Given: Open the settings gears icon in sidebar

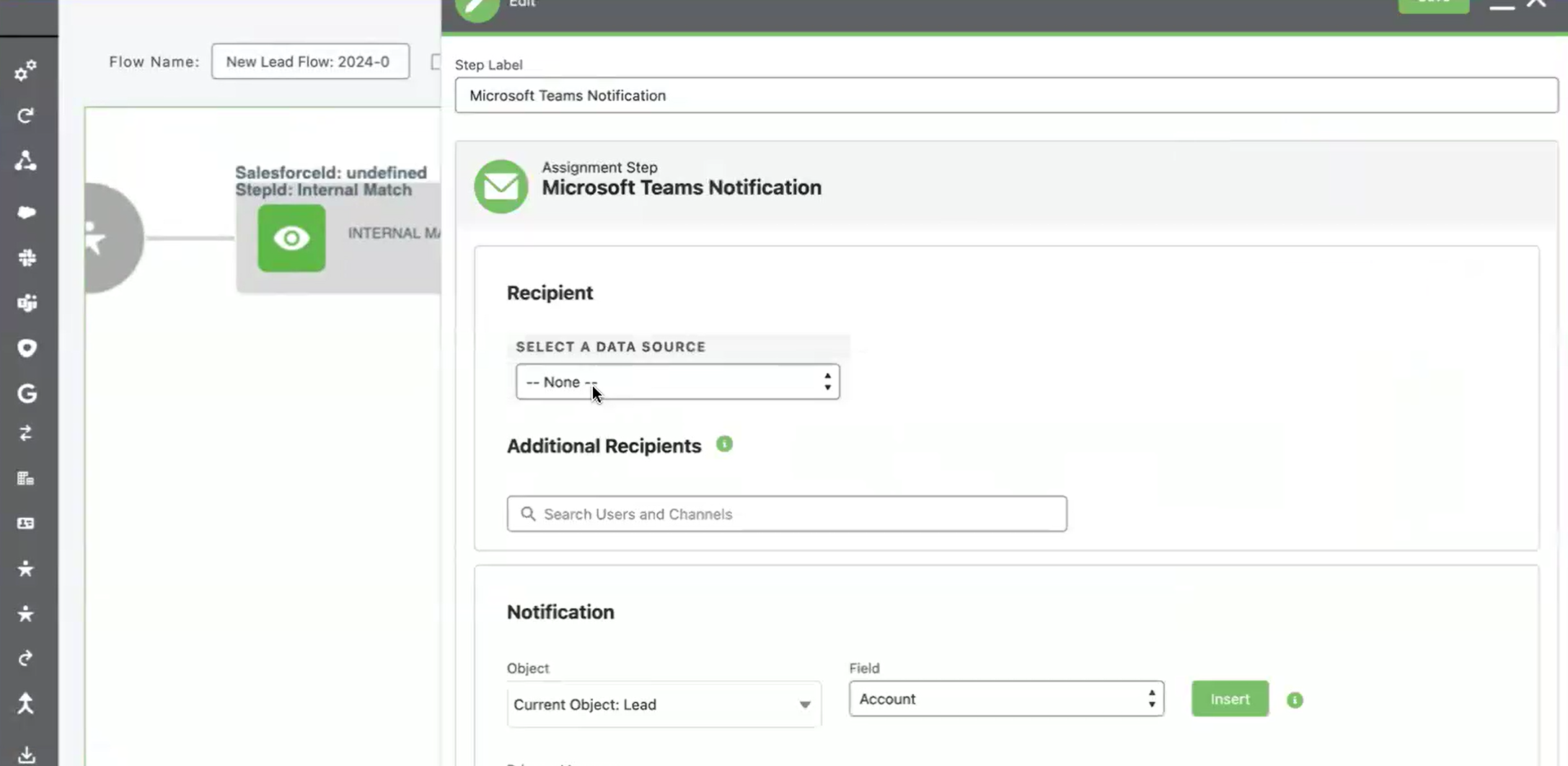Looking at the screenshot, I should [x=25, y=71].
